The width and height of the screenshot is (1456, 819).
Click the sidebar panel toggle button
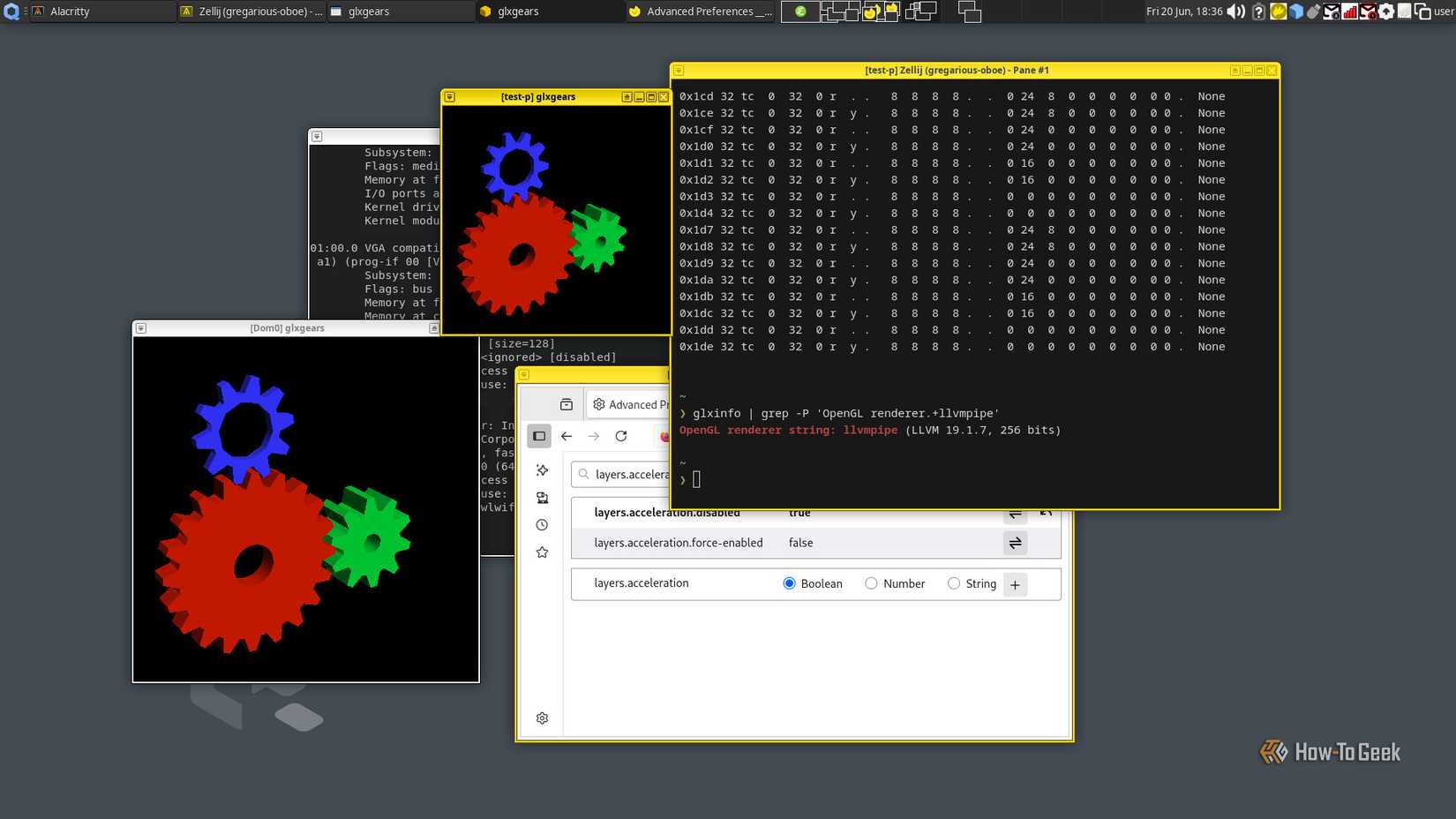pos(538,436)
